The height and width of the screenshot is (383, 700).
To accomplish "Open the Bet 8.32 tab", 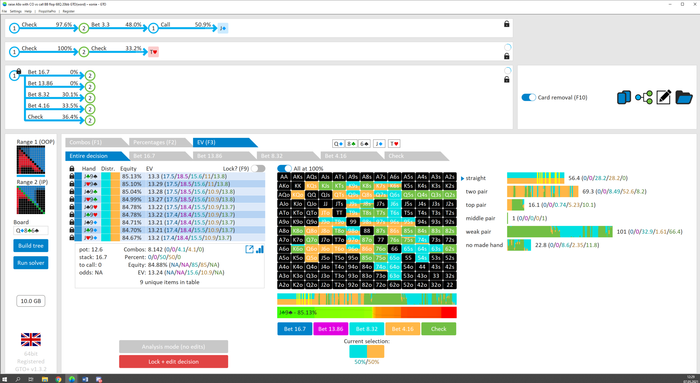I will pos(288,156).
